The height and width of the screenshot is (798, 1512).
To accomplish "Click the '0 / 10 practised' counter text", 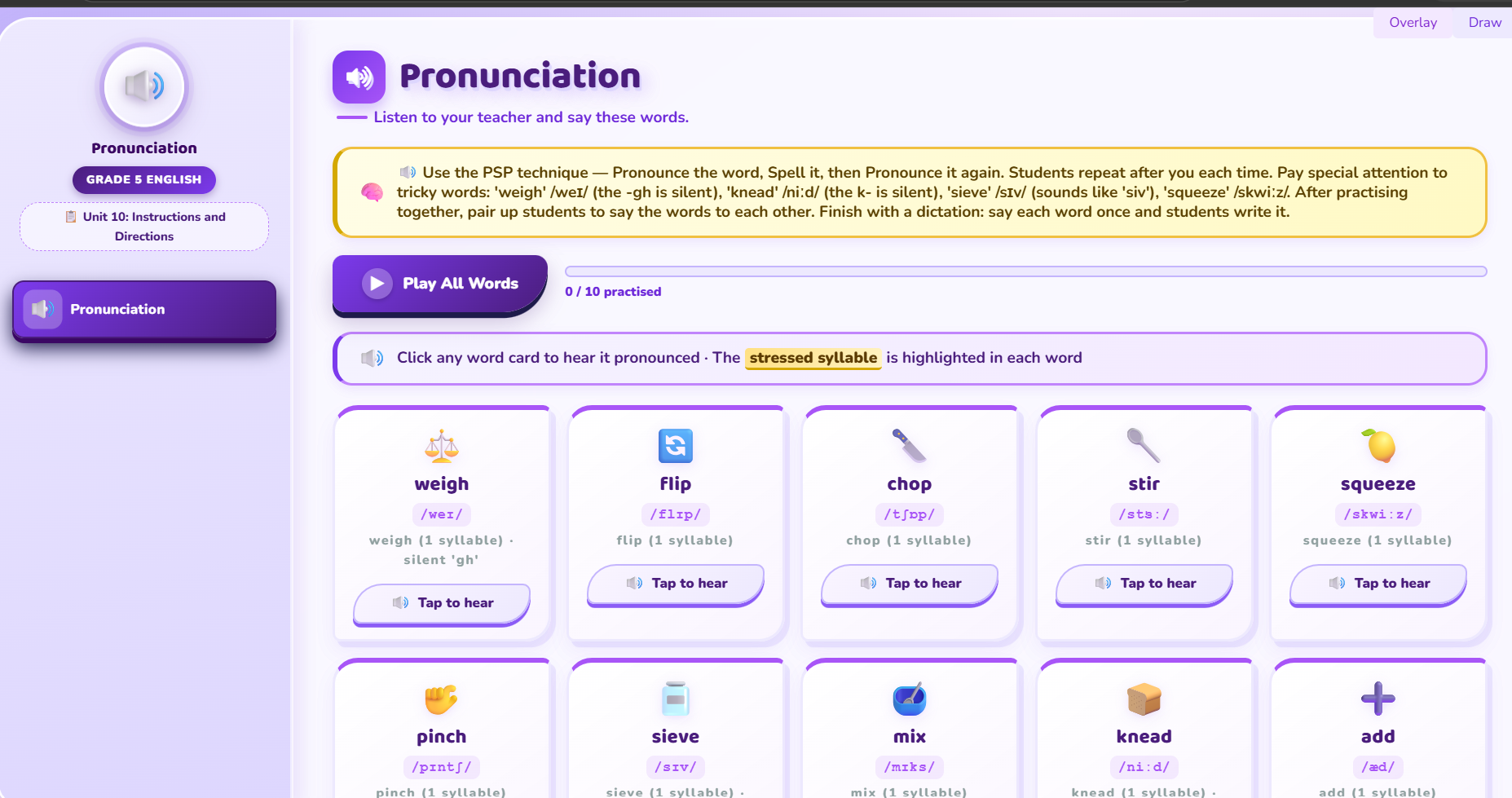I will coord(613,292).
